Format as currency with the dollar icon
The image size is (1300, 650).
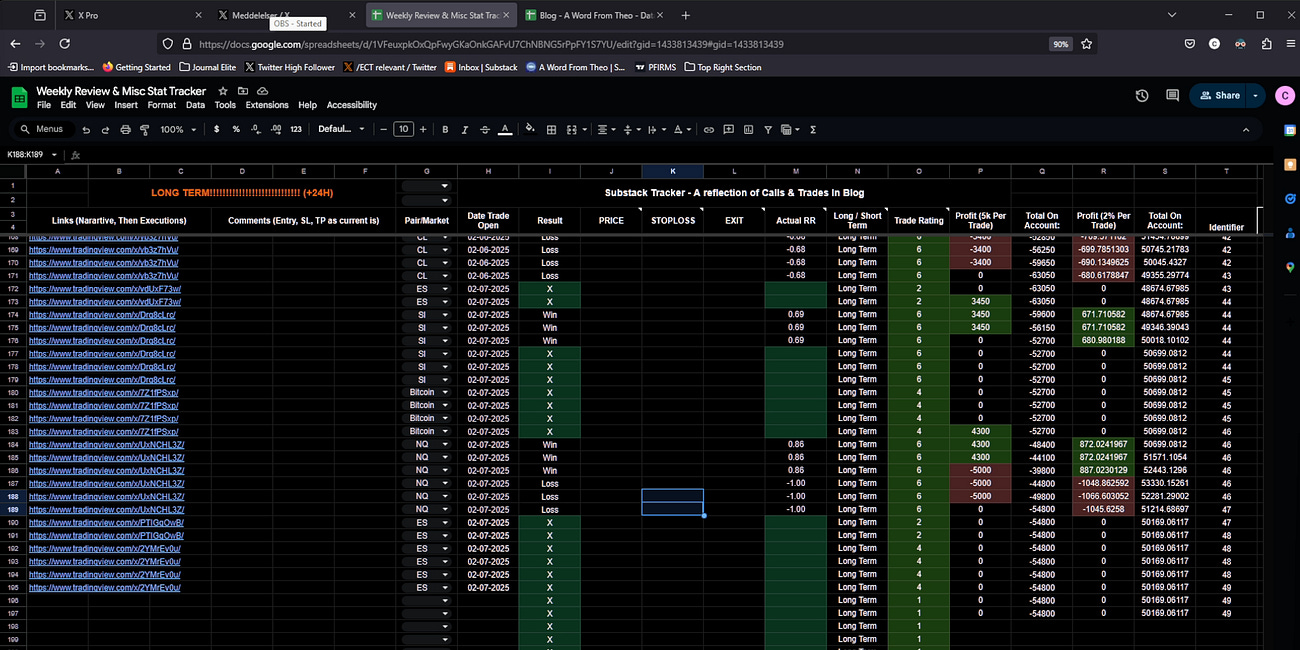click(x=216, y=129)
